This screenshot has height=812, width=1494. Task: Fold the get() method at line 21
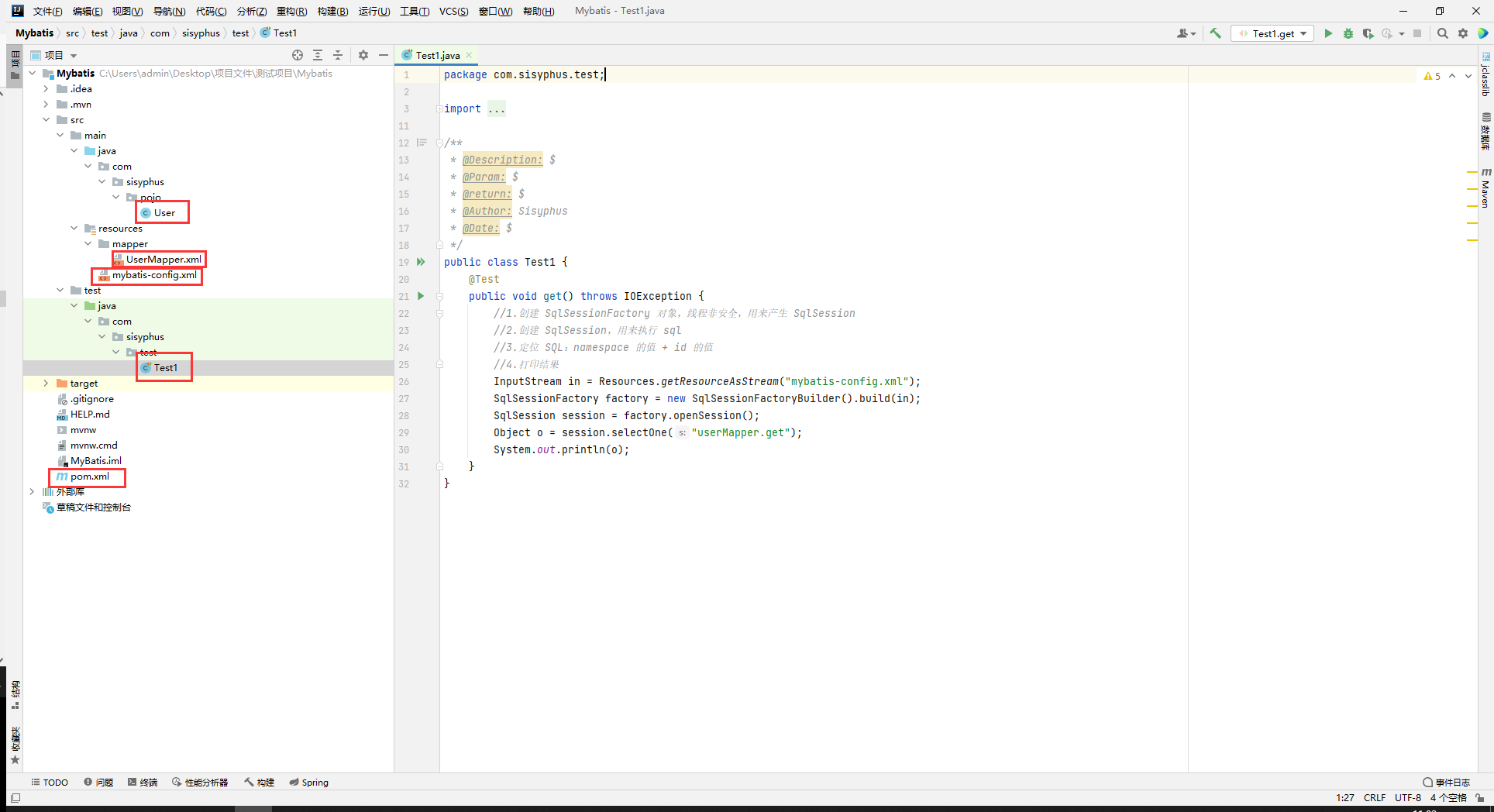(439, 296)
